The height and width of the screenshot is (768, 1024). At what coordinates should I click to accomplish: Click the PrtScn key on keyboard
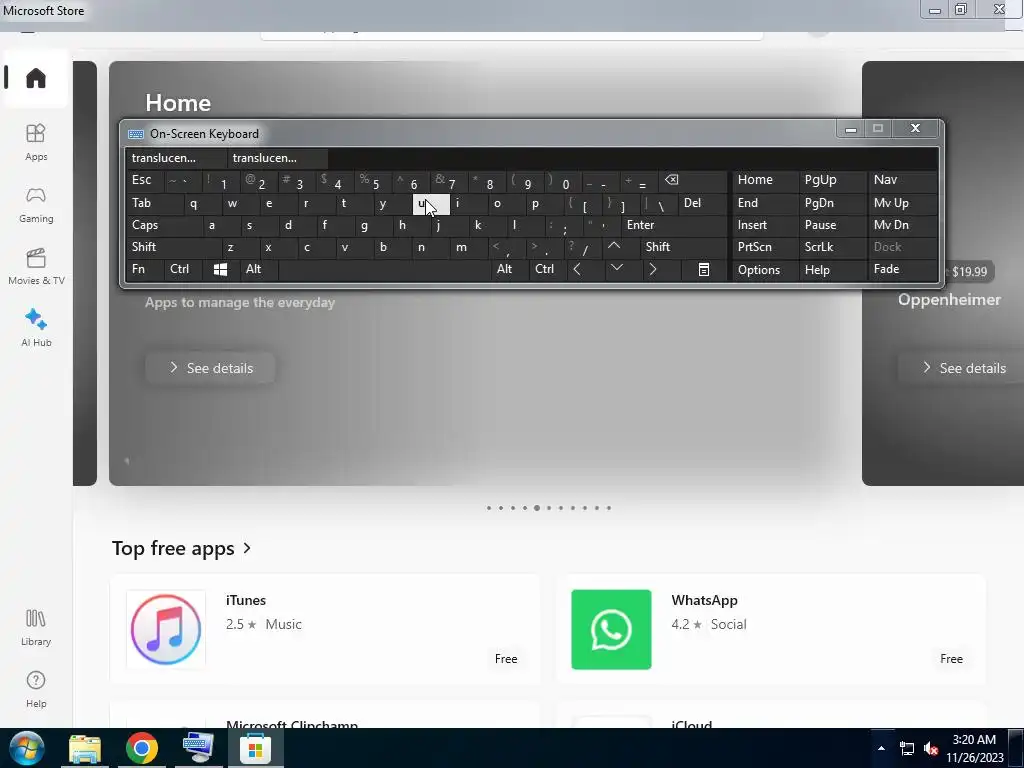pos(765,247)
